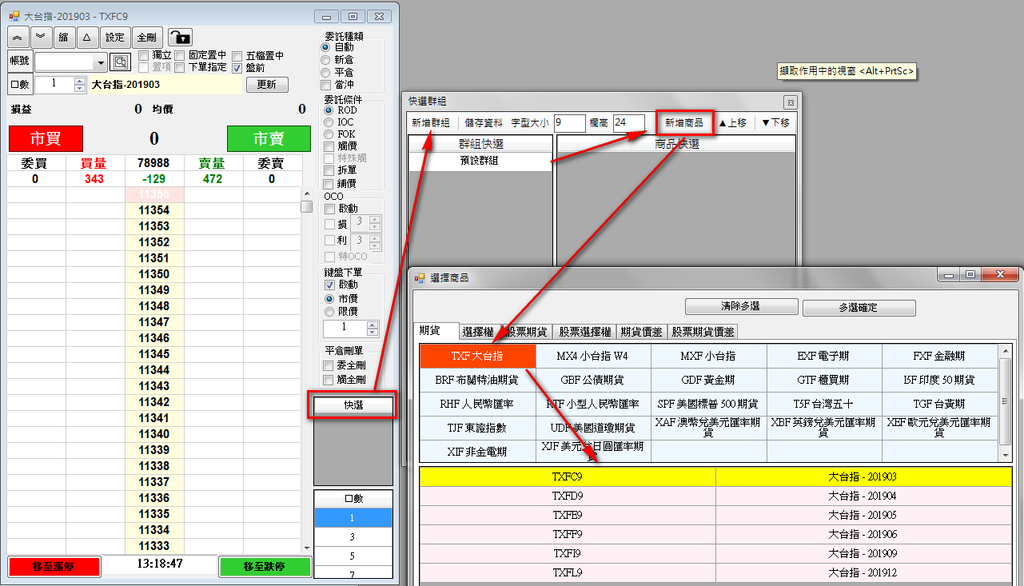Switch to the 選擇權 tab
The width and height of the screenshot is (1024, 586).
tap(477, 332)
